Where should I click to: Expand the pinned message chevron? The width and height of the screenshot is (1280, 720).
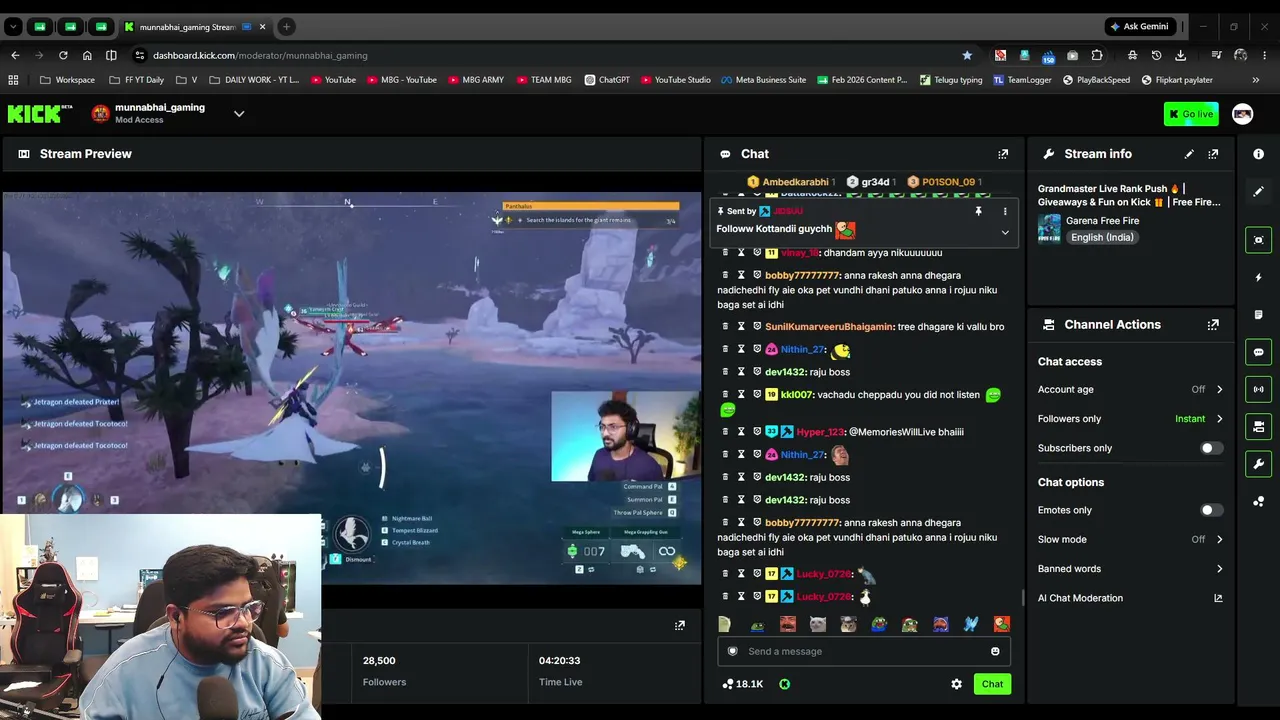click(1005, 233)
